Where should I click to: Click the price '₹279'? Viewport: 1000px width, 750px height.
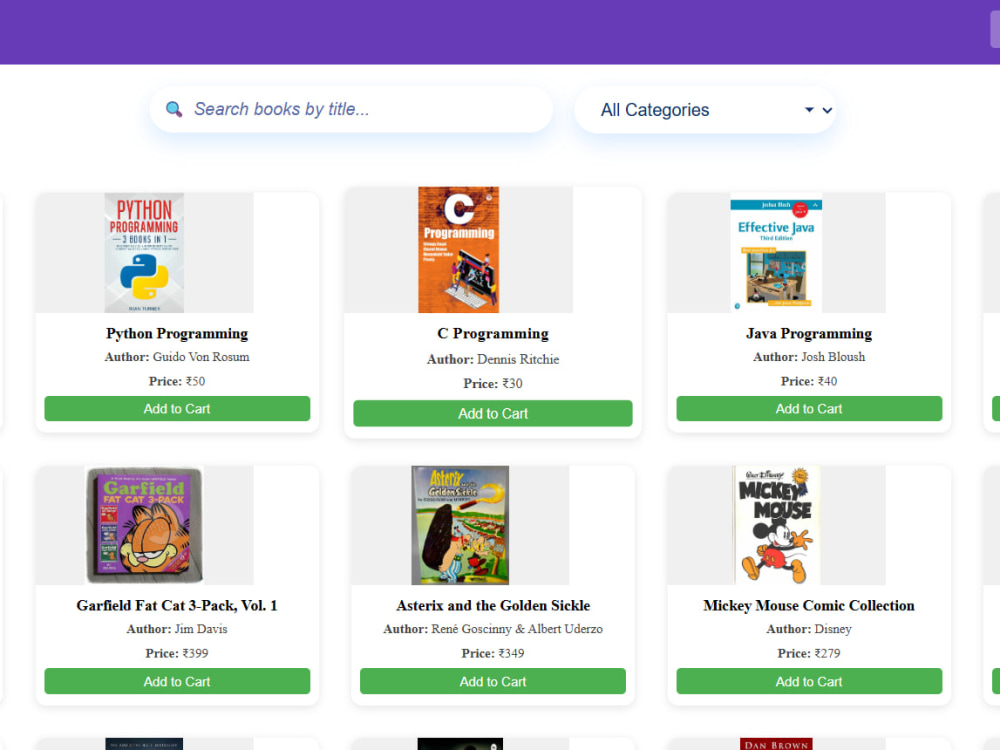pyautogui.click(x=827, y=653)
